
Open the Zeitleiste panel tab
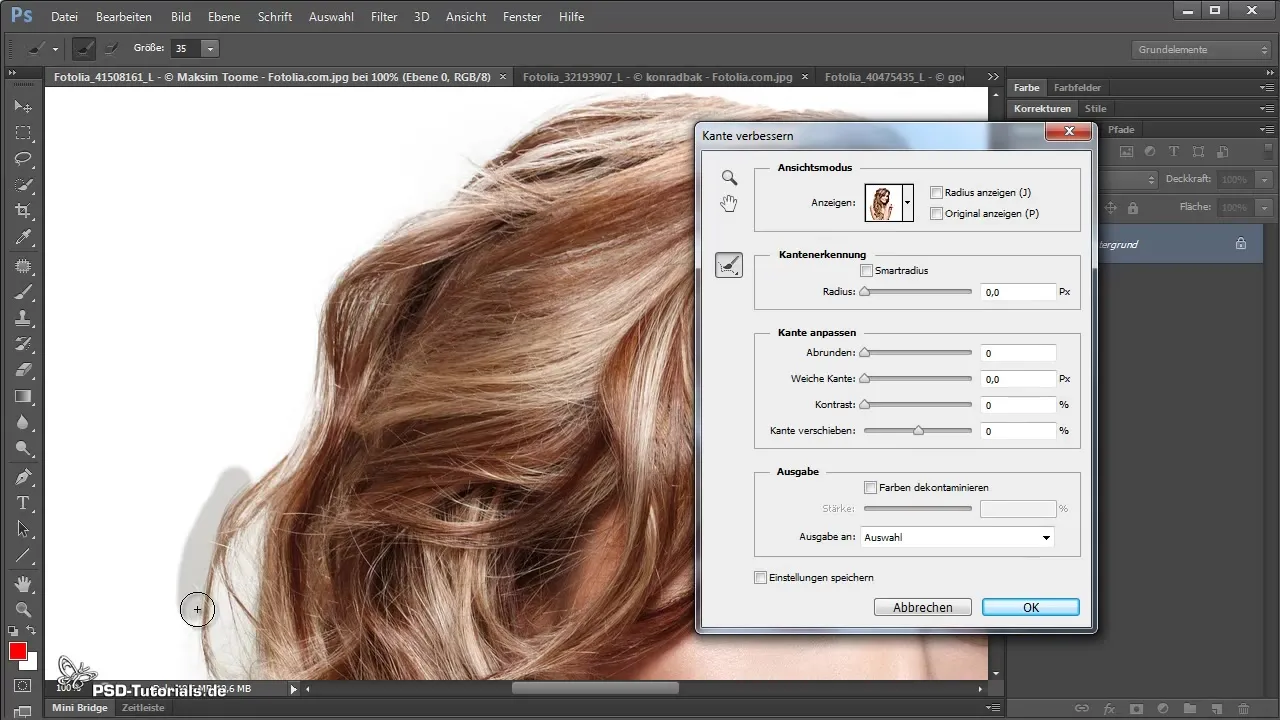click(143, 707)
